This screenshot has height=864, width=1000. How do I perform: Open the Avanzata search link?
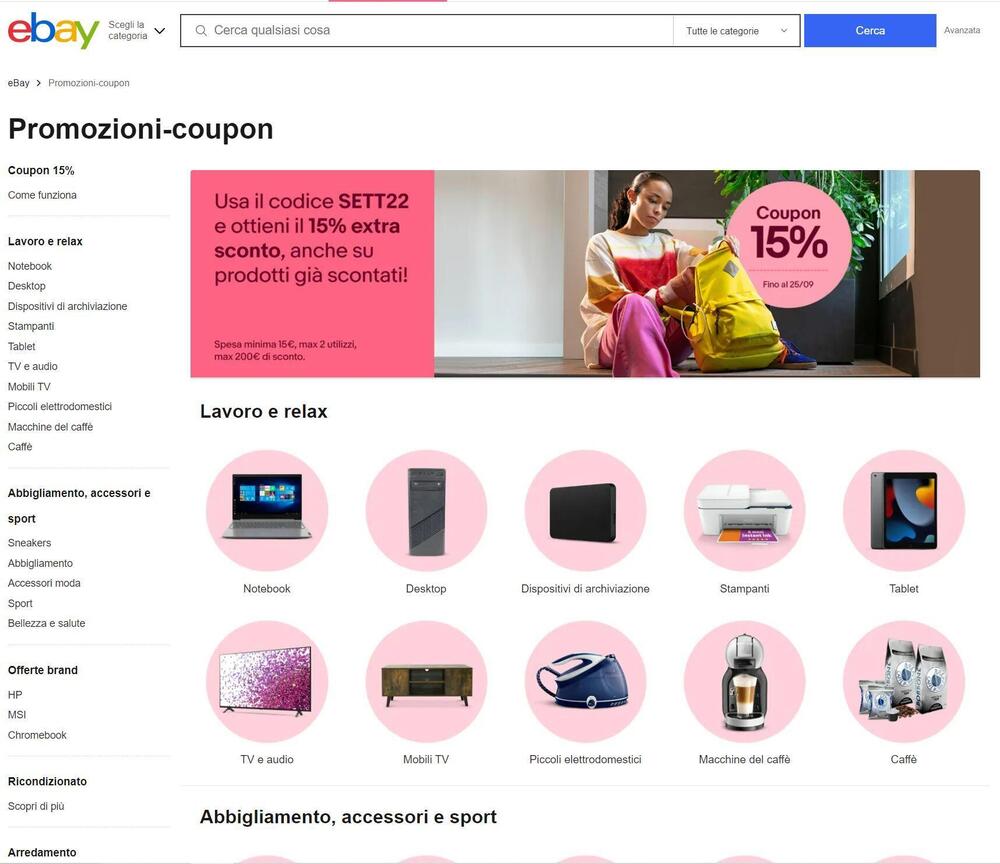962,30
